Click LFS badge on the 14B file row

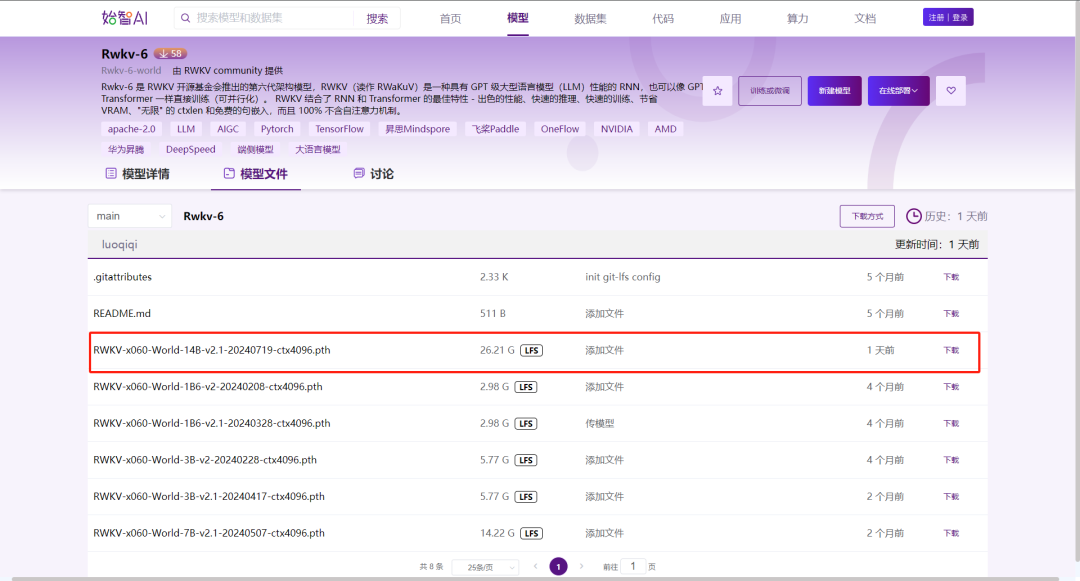[x=531, y=350]
